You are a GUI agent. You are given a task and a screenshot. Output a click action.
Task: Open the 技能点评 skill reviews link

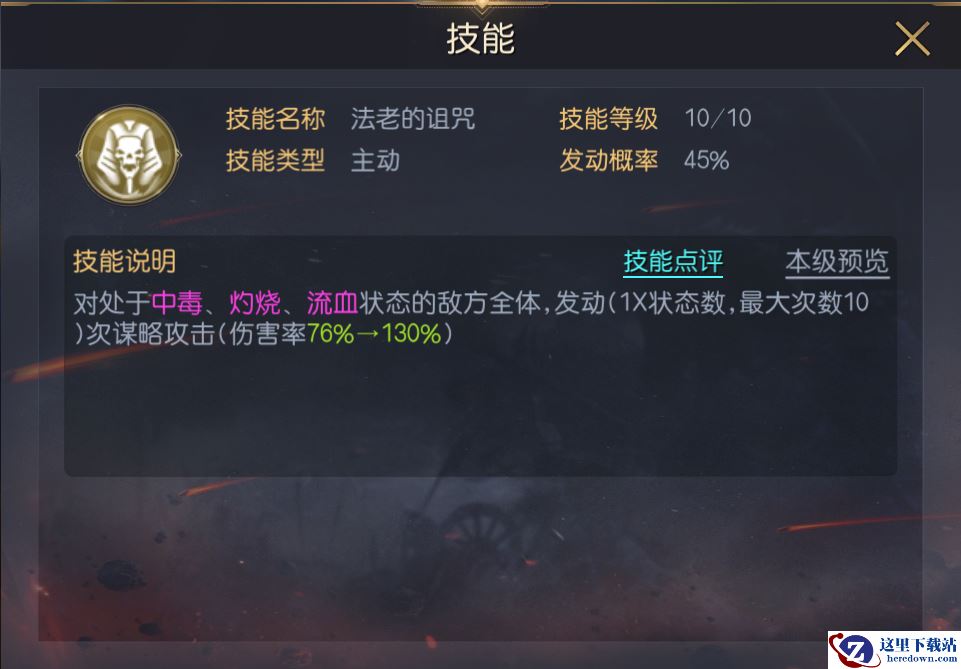pos(673,262)
